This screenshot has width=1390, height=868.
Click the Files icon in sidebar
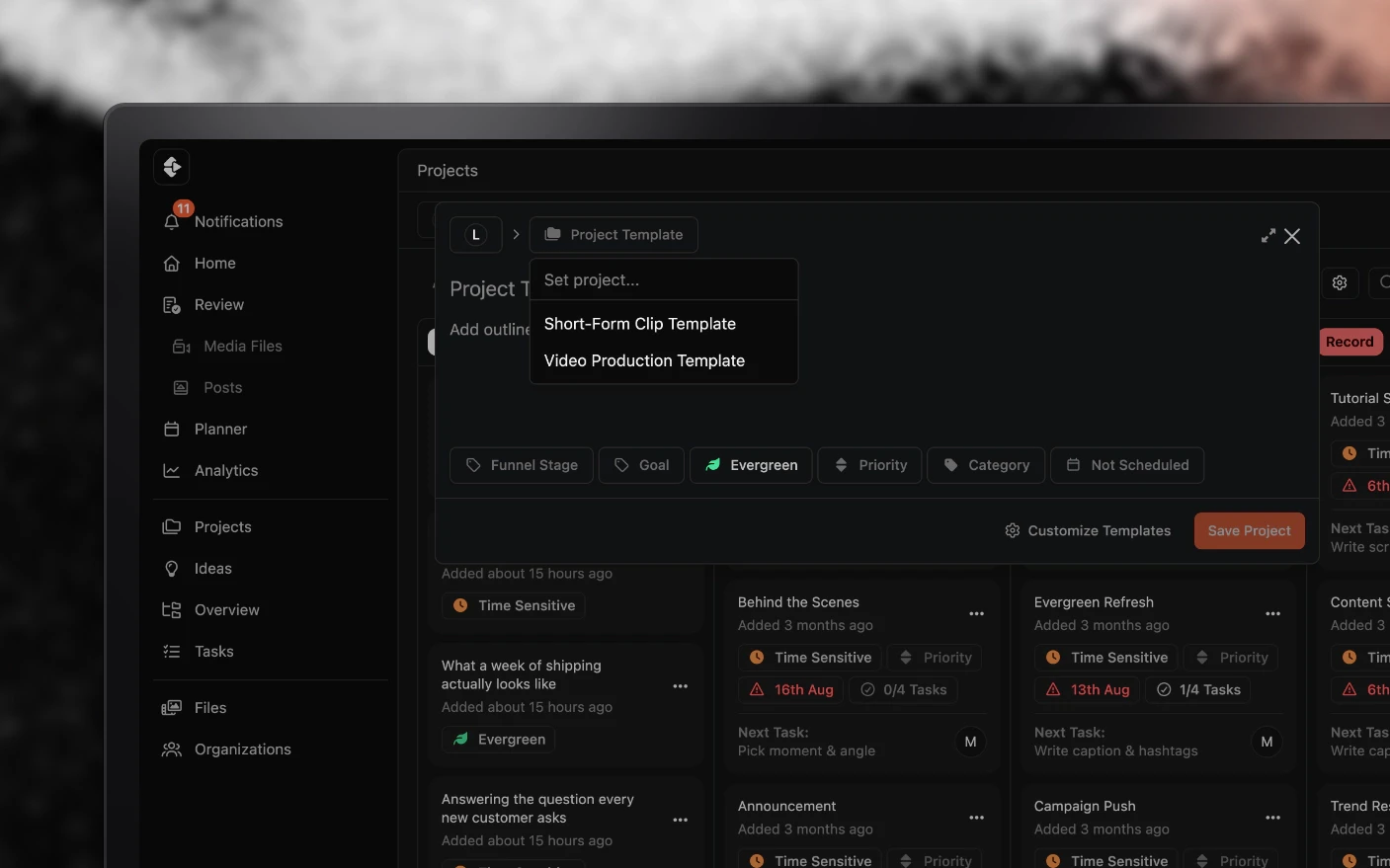click(x=172, y=708)
